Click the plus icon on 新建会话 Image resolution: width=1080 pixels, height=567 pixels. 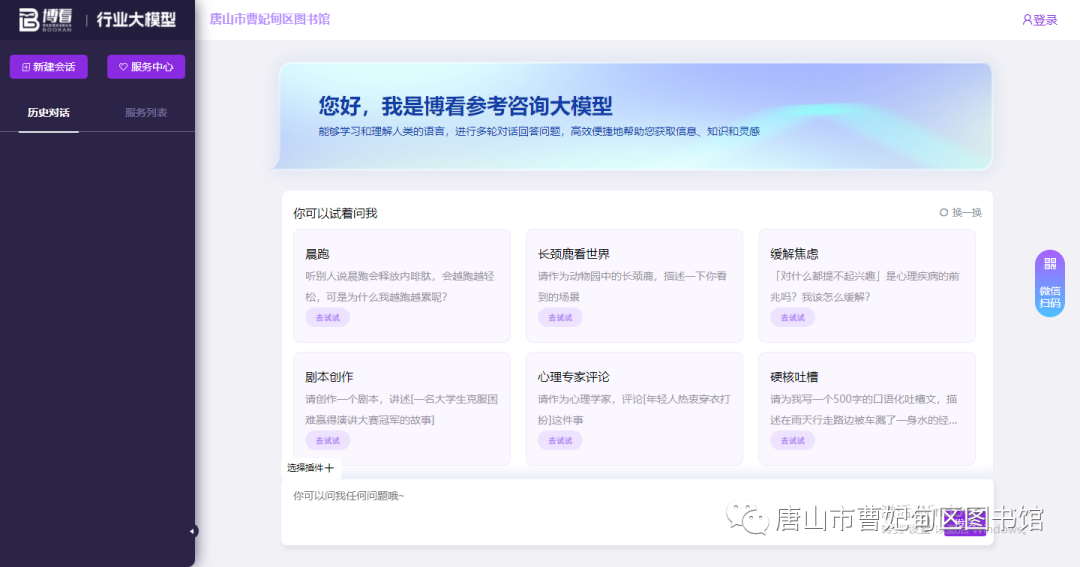tap(26, 67)
